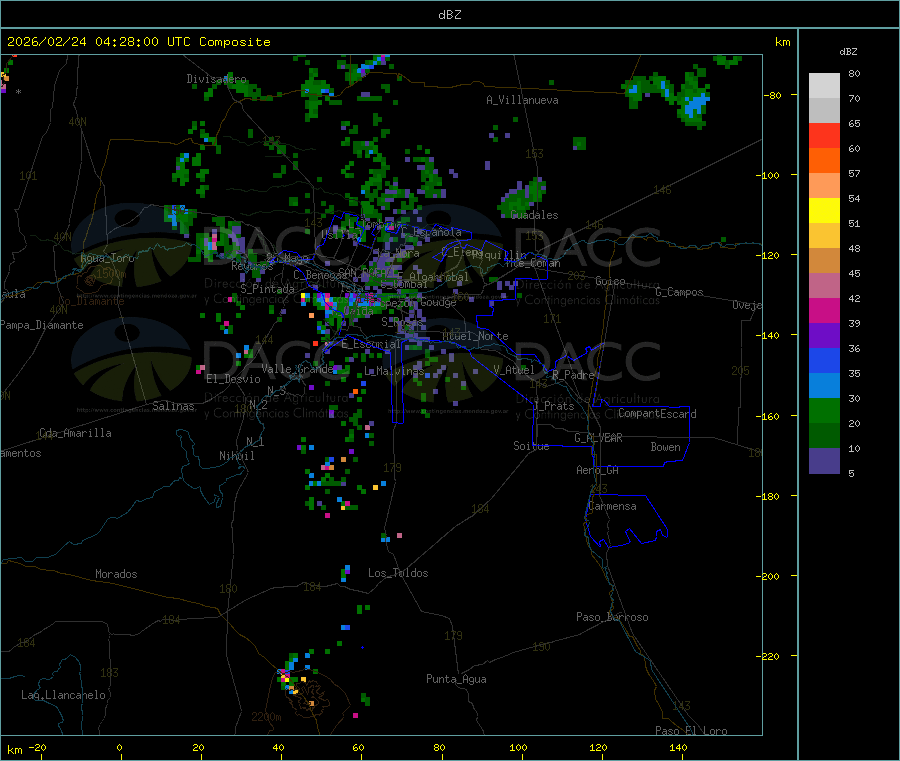The width and height of the screenshot is (900, 761).
Task: Click the 'CompantEscard' map label
Action: 657,414
